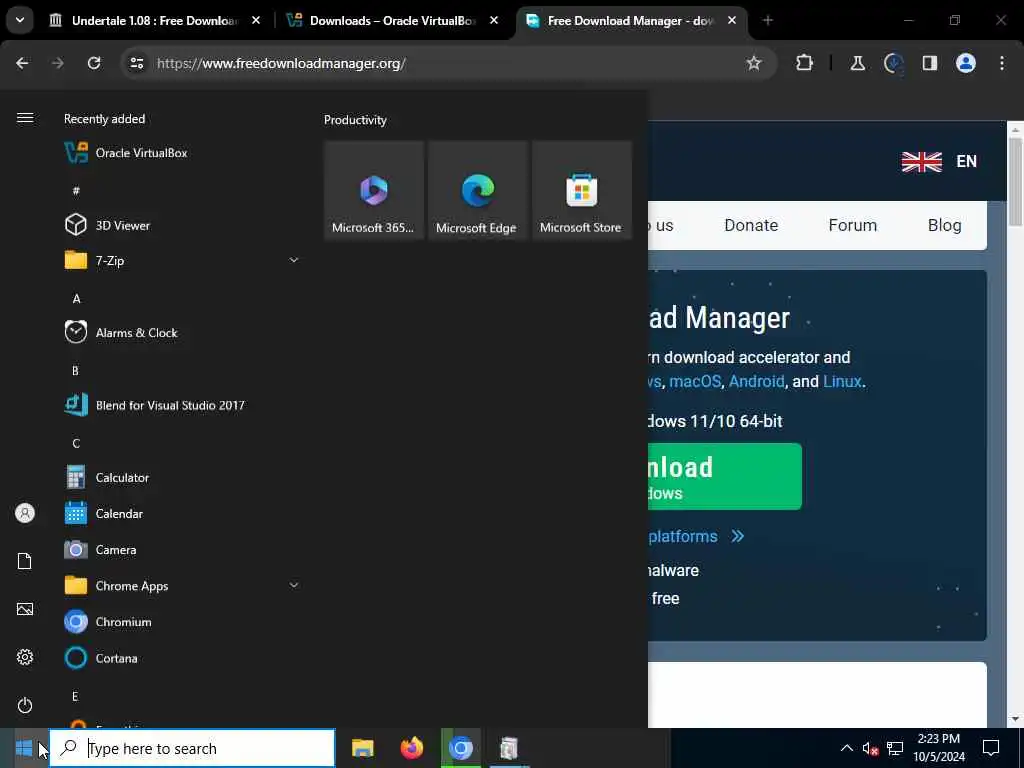
Task: Open user account icon in Start sidebar
Action: tap(25, 513)
